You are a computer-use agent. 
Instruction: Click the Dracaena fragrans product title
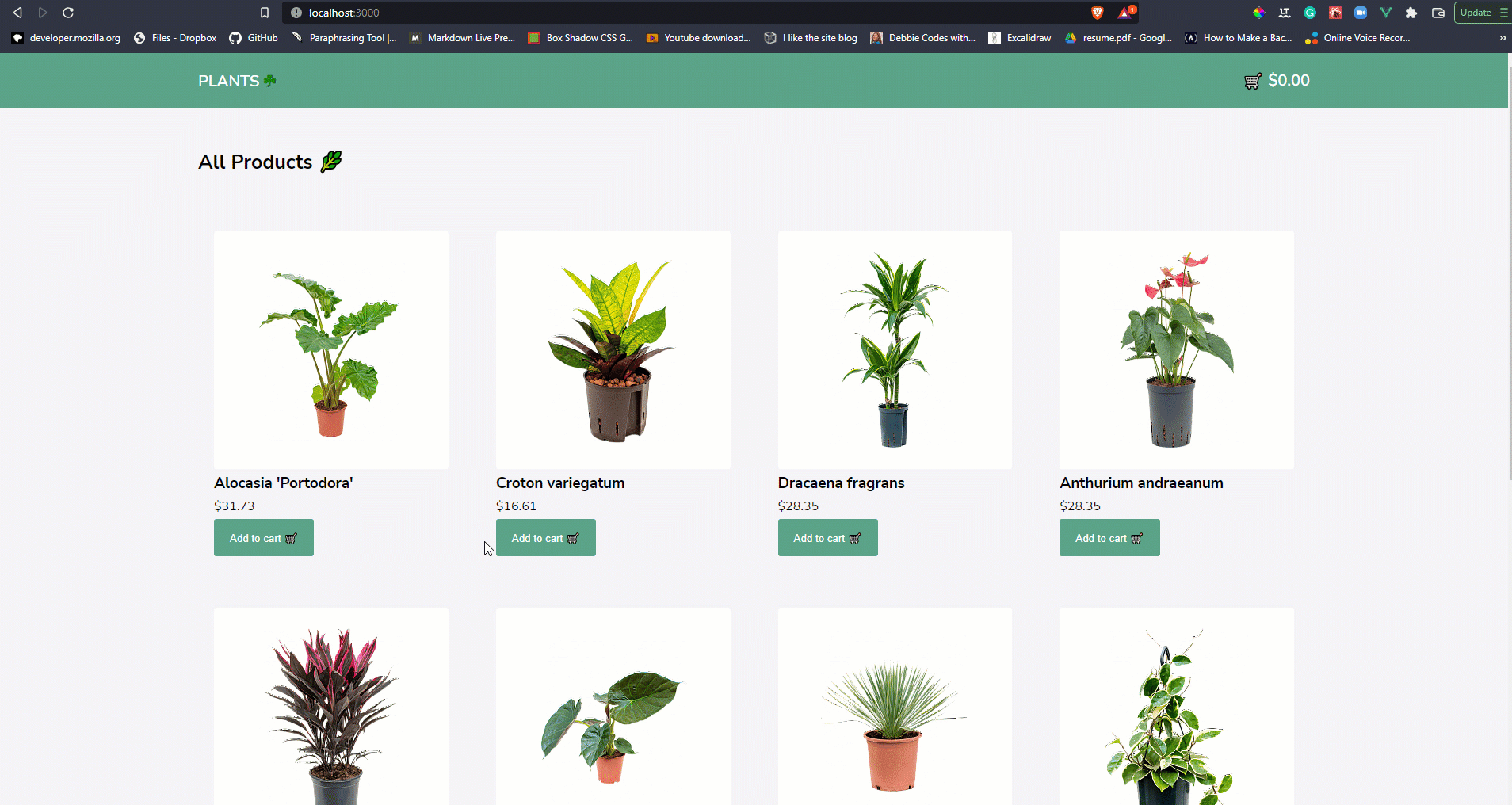pos(841,483)
